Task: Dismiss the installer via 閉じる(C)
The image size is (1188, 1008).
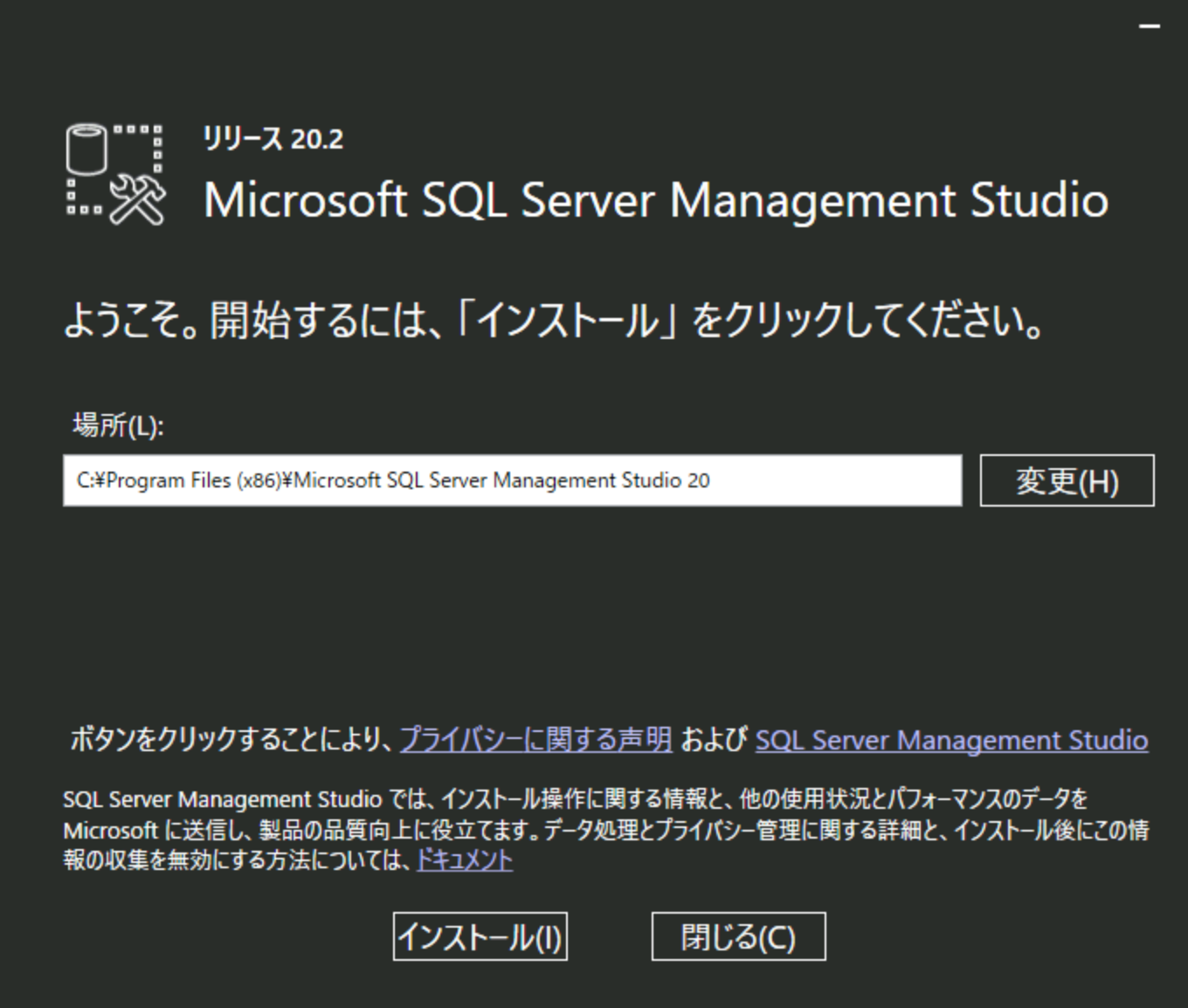Action: [x=738, y=935]
